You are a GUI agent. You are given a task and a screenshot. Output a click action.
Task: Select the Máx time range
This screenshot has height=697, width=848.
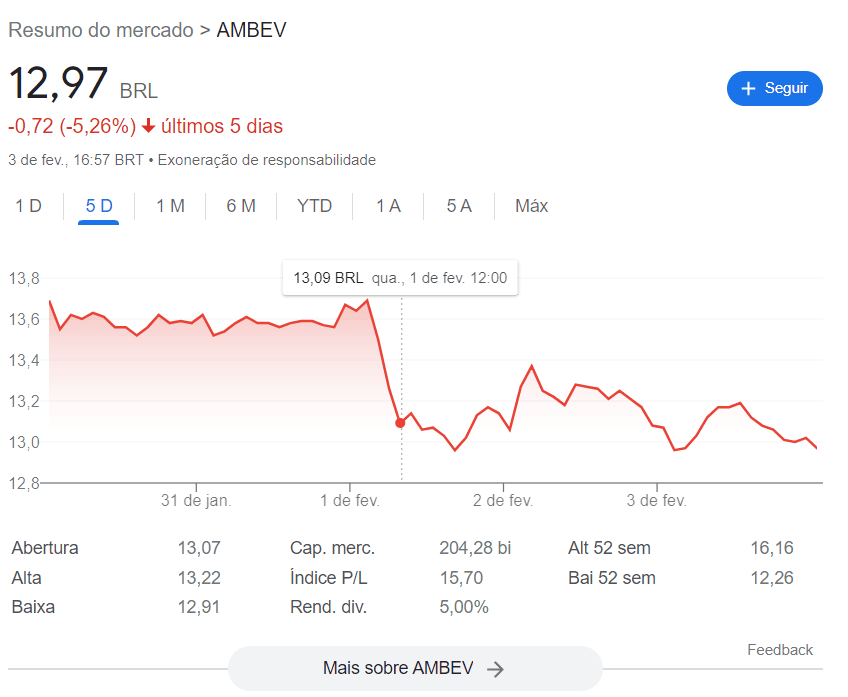pyautogui.click(x=531, y=206)
